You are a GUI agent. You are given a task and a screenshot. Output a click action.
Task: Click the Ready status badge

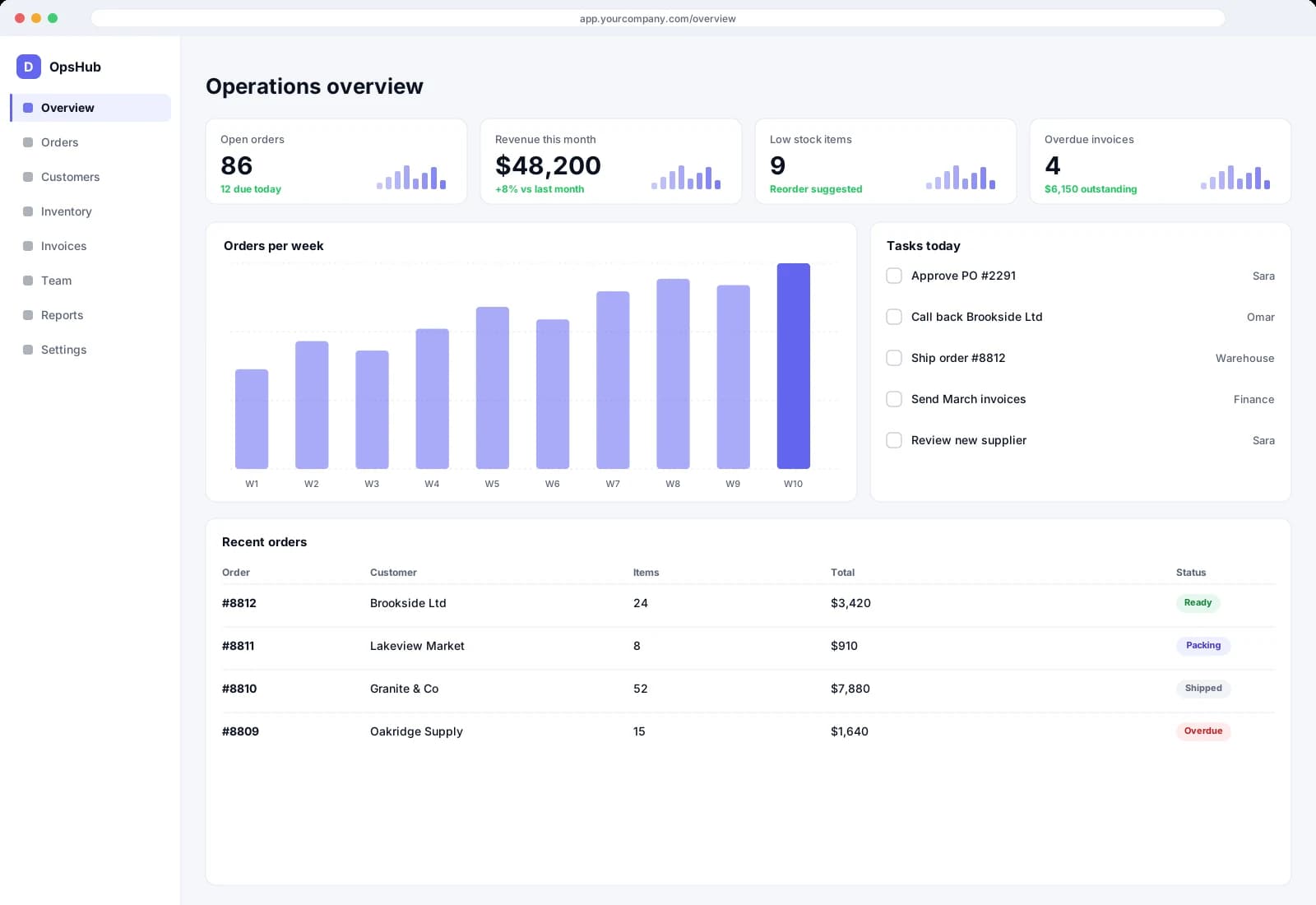tap(1198, 603)
